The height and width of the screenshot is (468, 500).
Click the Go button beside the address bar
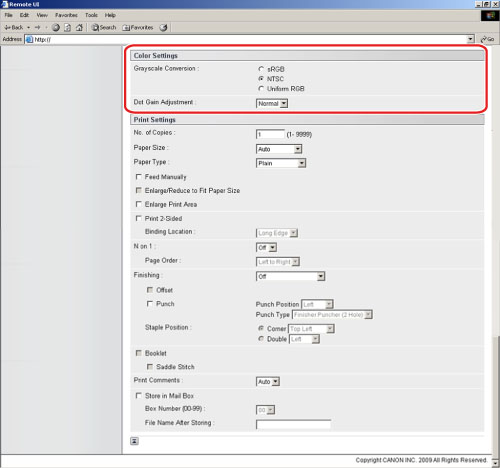[x=487, y=39]
